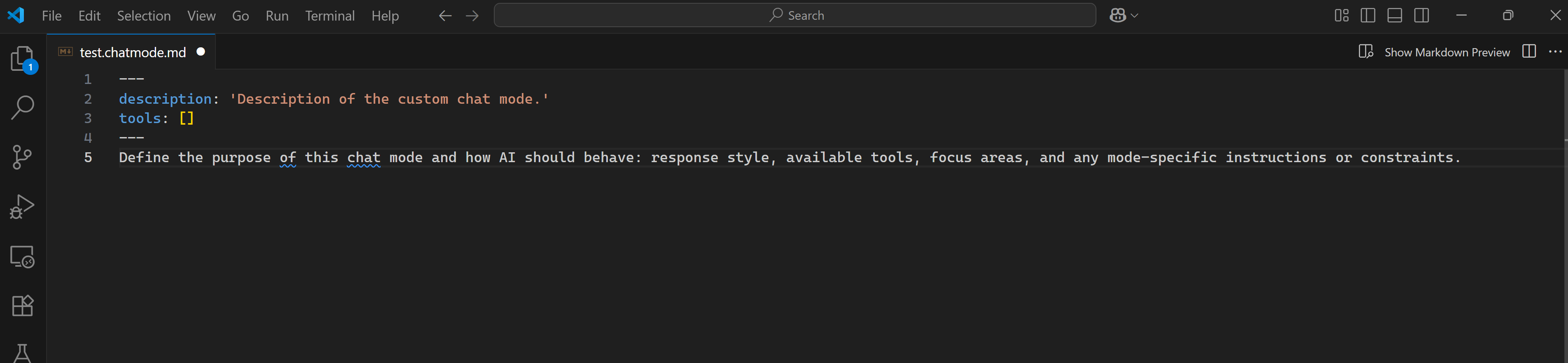Image resolution: width=1568 pixels, height=363 pixels.
Task: Click the Show Markdown Preview icon
Action: click(x=1366, y=52)
